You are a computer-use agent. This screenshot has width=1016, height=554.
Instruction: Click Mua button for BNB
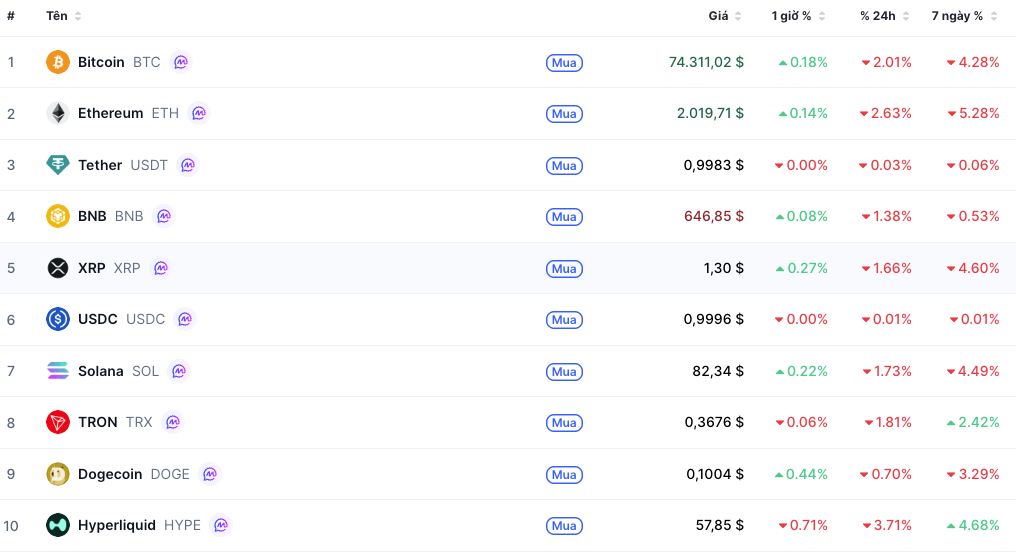pos(564,217)
